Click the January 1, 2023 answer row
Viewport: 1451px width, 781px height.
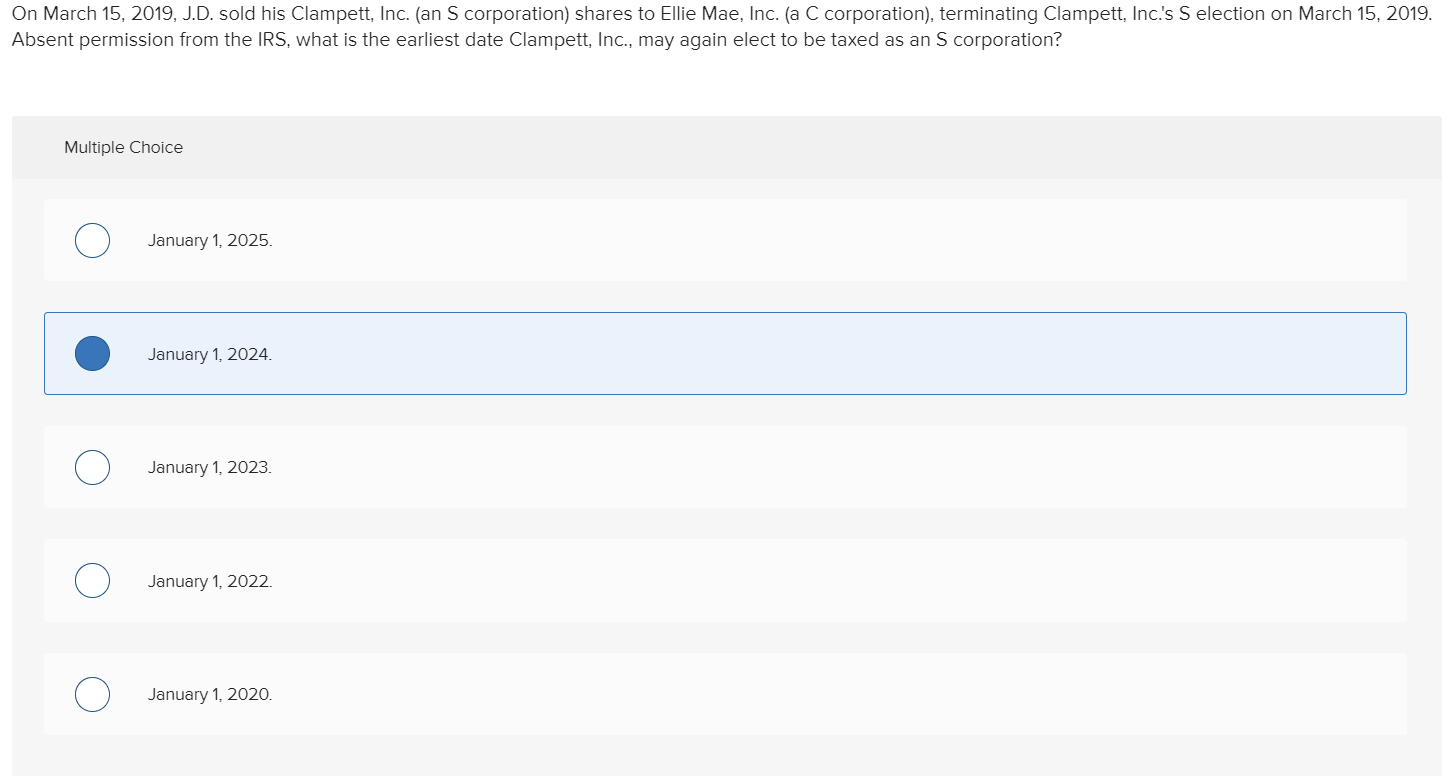tap(700, 467)
